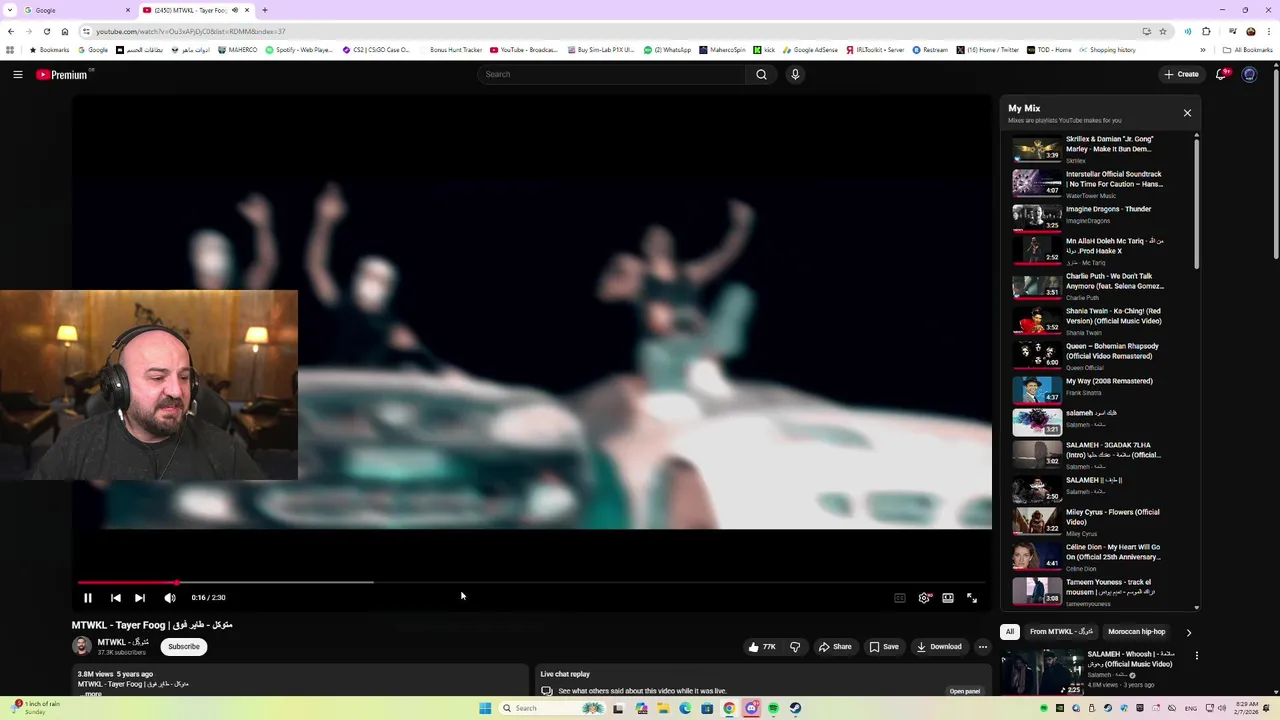
Task: Play Celine Dion My Heart Will Go On
Action: [1100, 557]
